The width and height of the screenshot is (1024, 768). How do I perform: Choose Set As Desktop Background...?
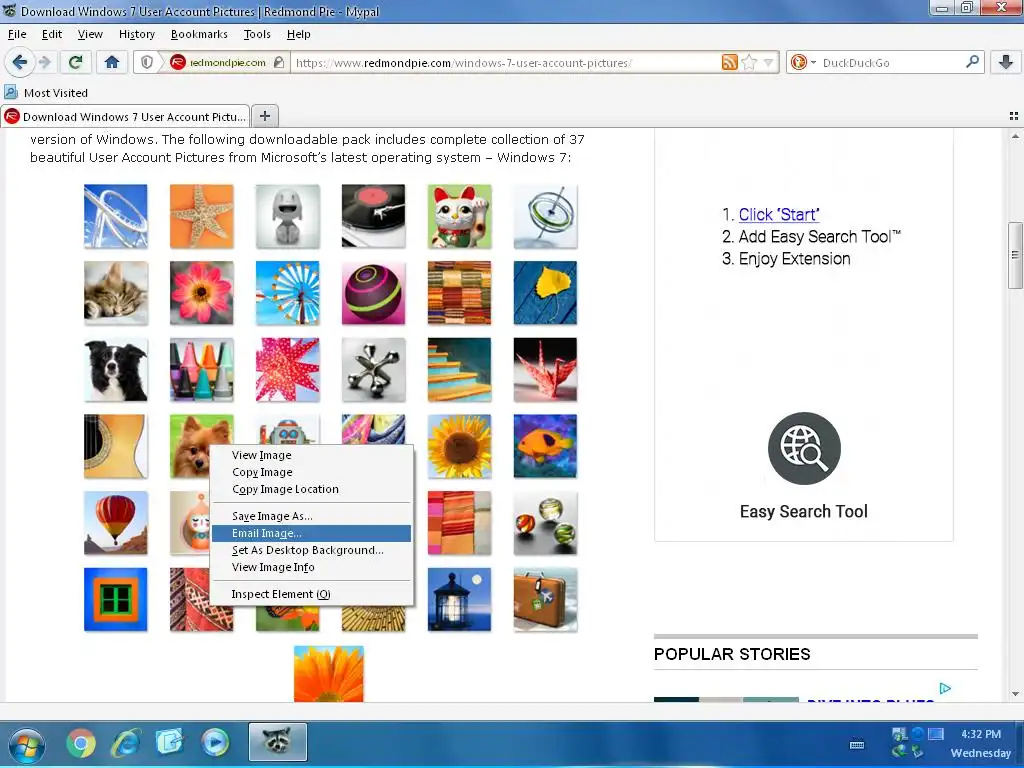click(x=312, y=550)
